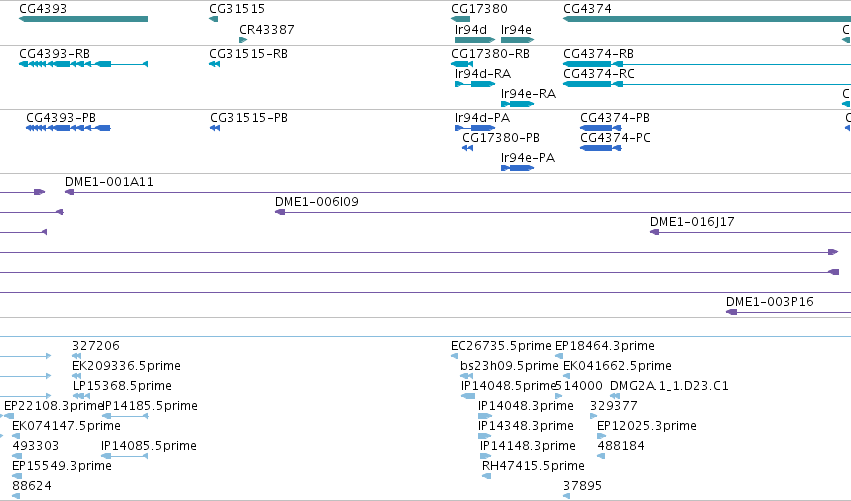
Task: Select the EP12025.3prime EST
Action: (601, 436)
